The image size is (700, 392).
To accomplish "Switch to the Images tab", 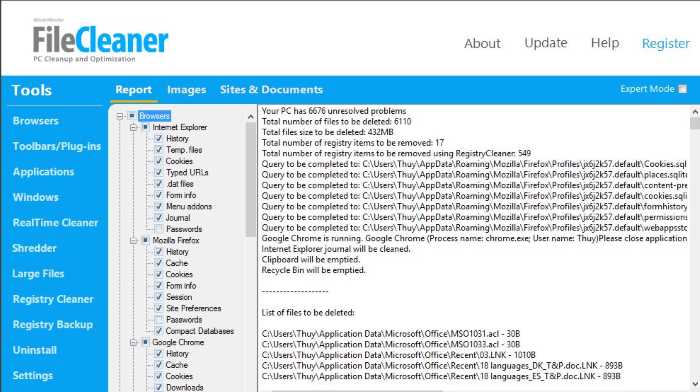I will (187, 90).
